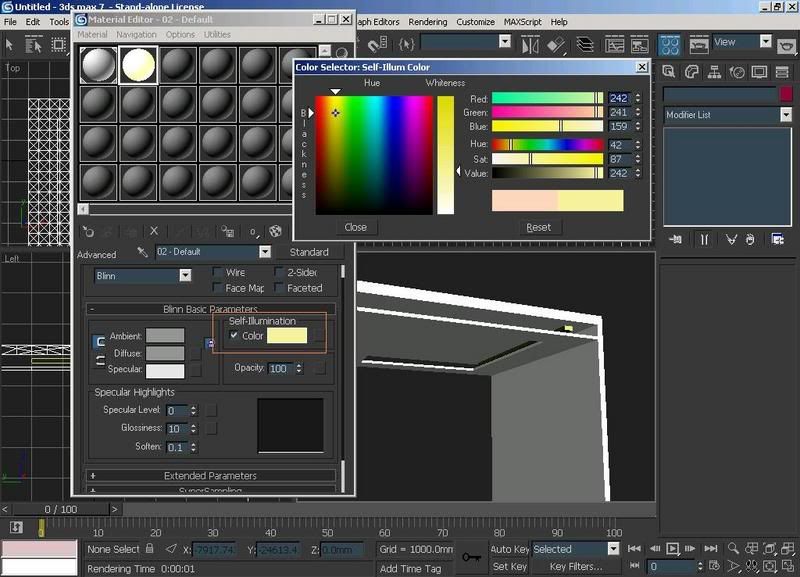This screenshot has width=800, height=577.
Task: Open the Rendering menu
Action: coord(428,22)
